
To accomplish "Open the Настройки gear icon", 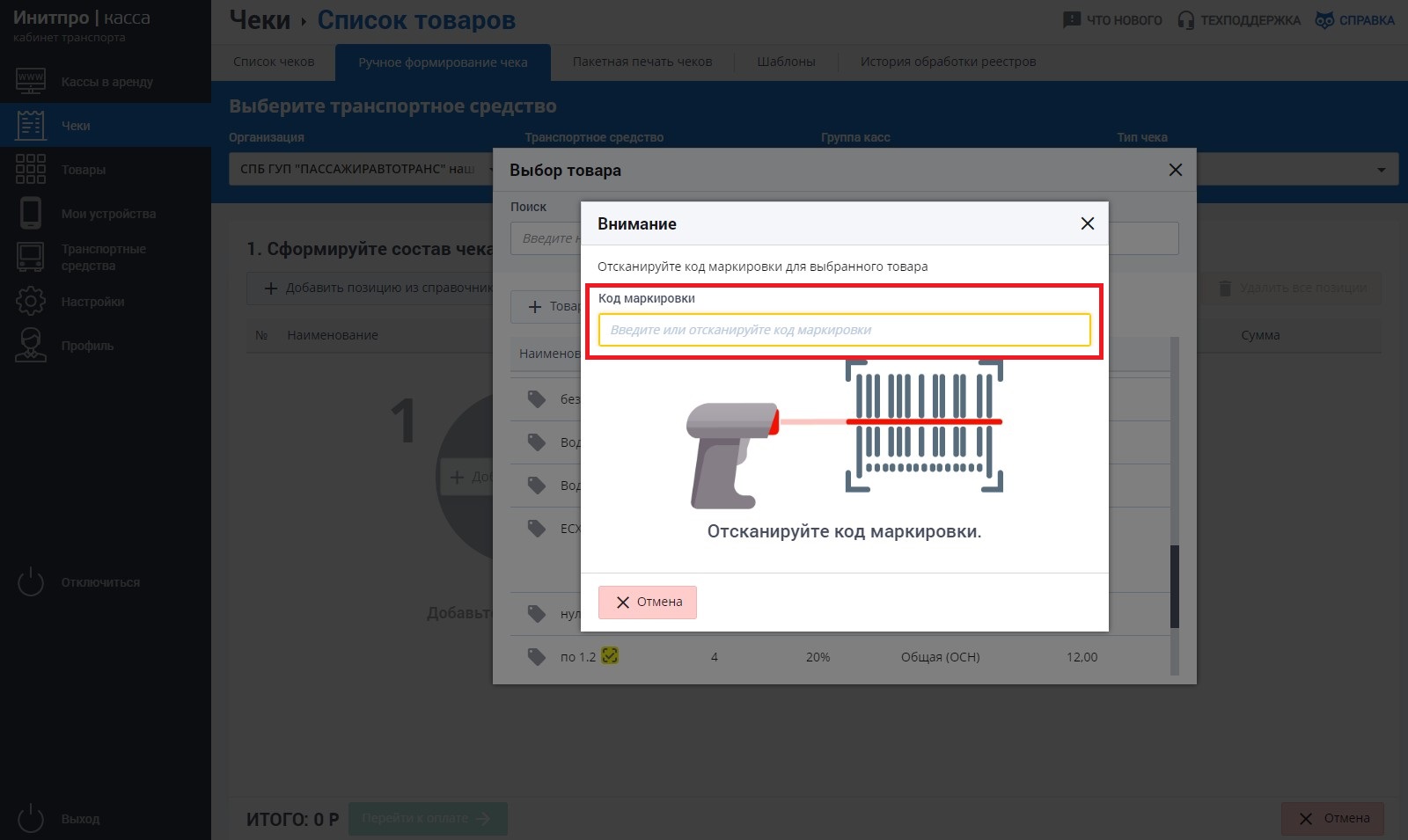I will 31,301.
